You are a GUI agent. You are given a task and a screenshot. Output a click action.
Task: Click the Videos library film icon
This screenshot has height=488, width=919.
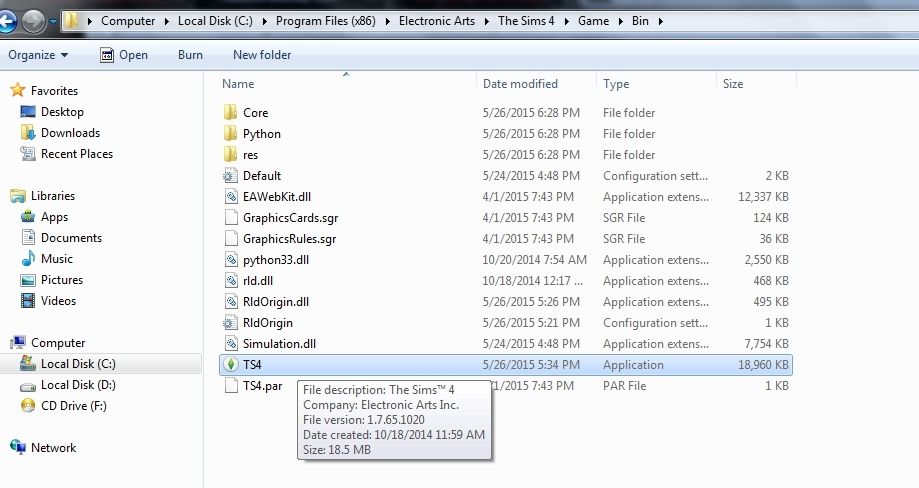pos(28,301)
